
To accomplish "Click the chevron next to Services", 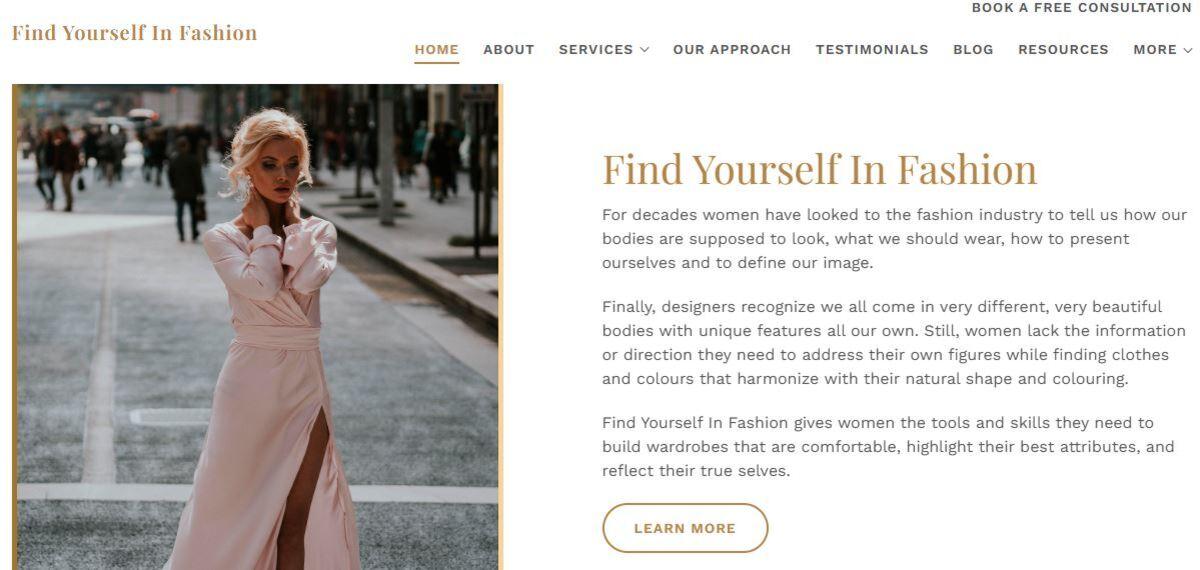I will coord(645,50).
